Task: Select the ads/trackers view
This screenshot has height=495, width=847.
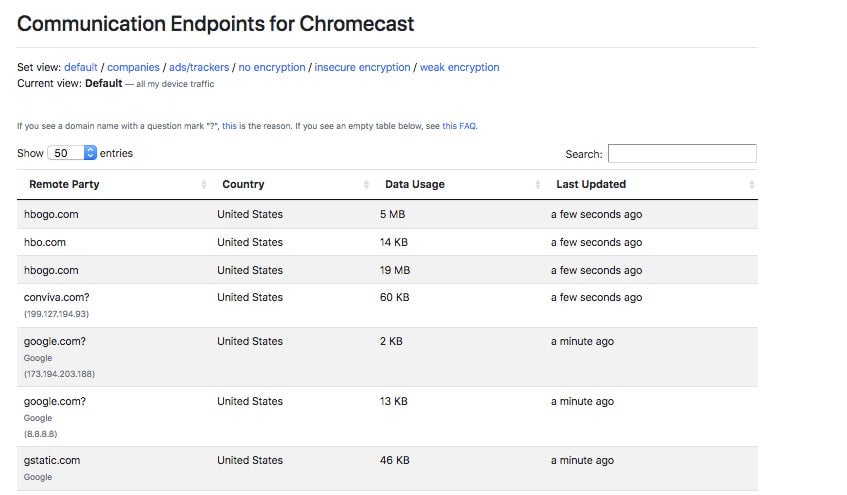Action: [x=198, y=67]
